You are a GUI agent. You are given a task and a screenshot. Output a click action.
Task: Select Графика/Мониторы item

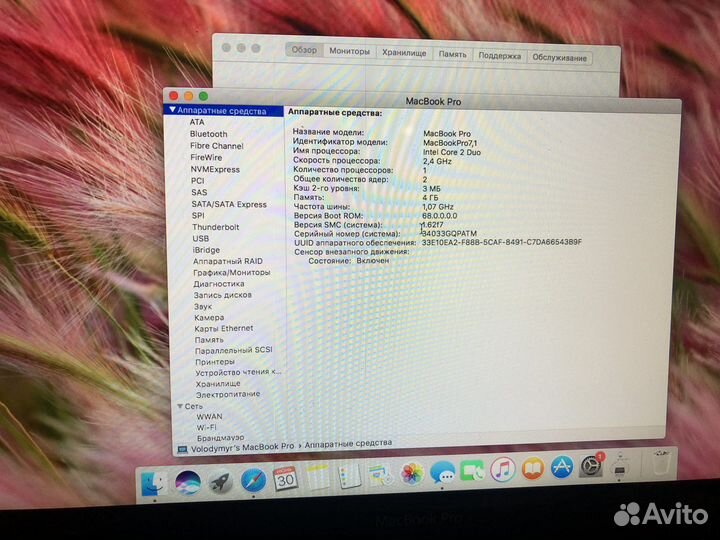click(x=231, y=273)
